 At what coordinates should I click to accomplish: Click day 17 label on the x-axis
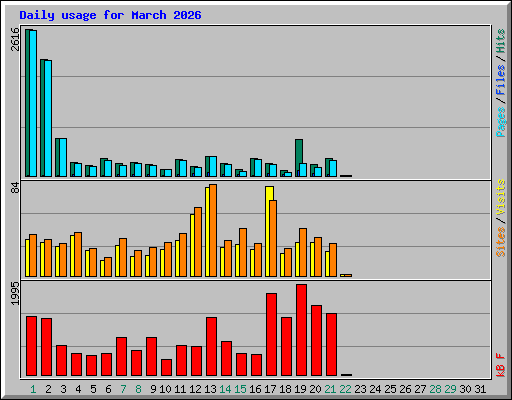pyautogui.click(x=270, y=389)
